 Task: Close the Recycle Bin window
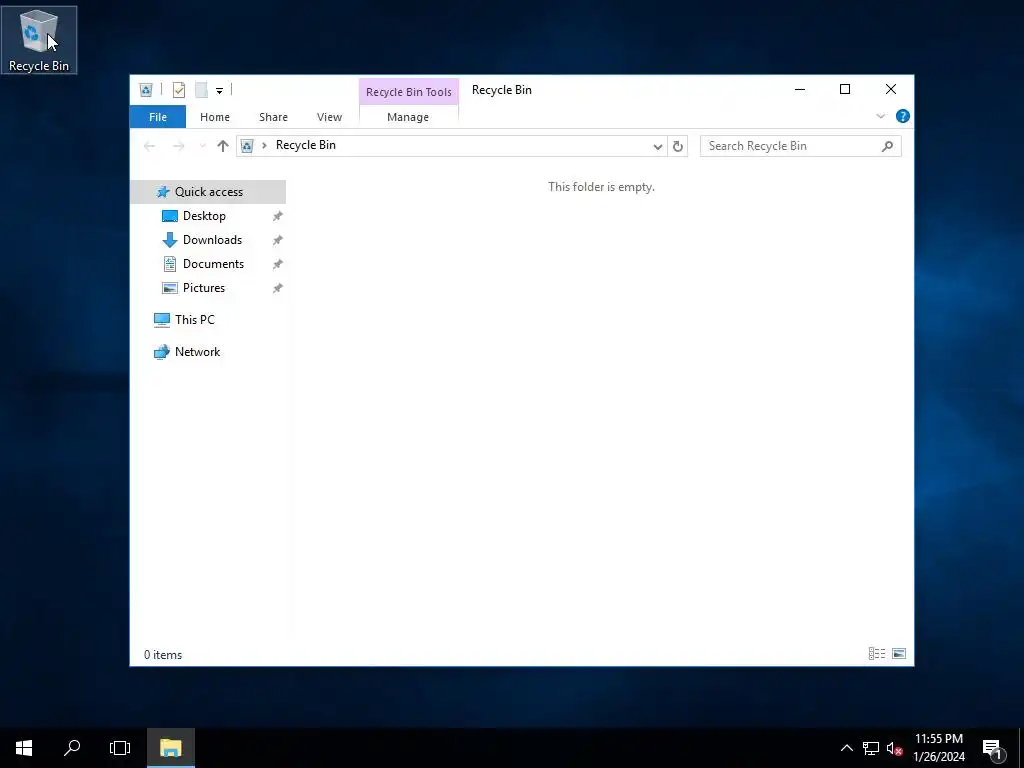pyautogui.click(x=891, y=89)
